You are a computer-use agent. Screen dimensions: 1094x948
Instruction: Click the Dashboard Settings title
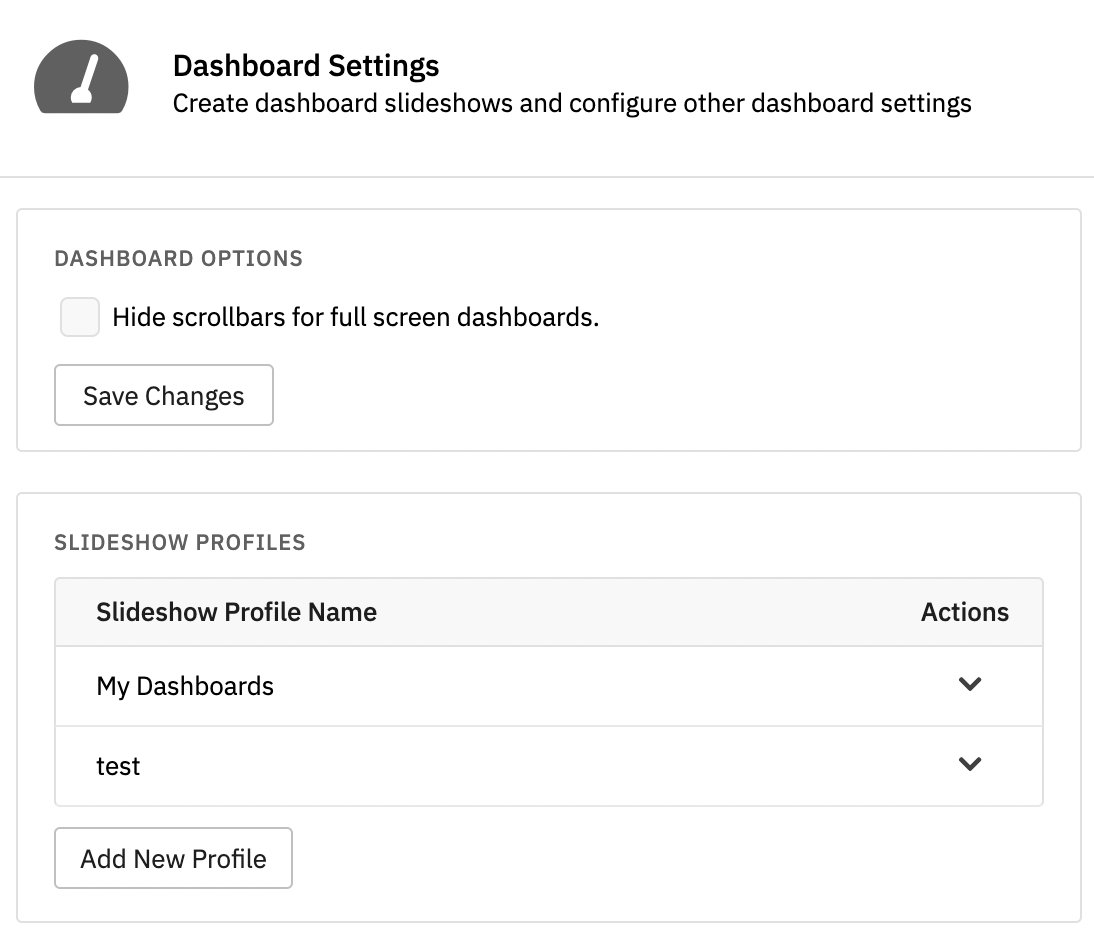click(306, 66)
